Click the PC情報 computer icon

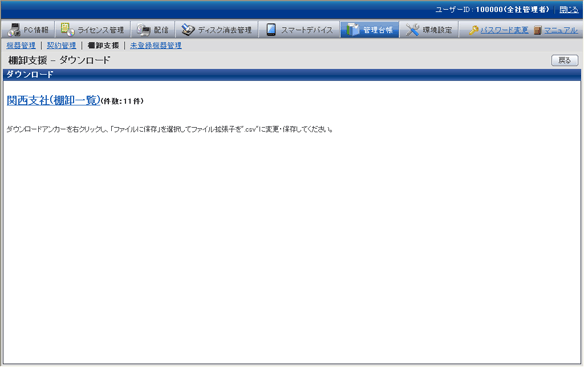[x=14, y=30]
